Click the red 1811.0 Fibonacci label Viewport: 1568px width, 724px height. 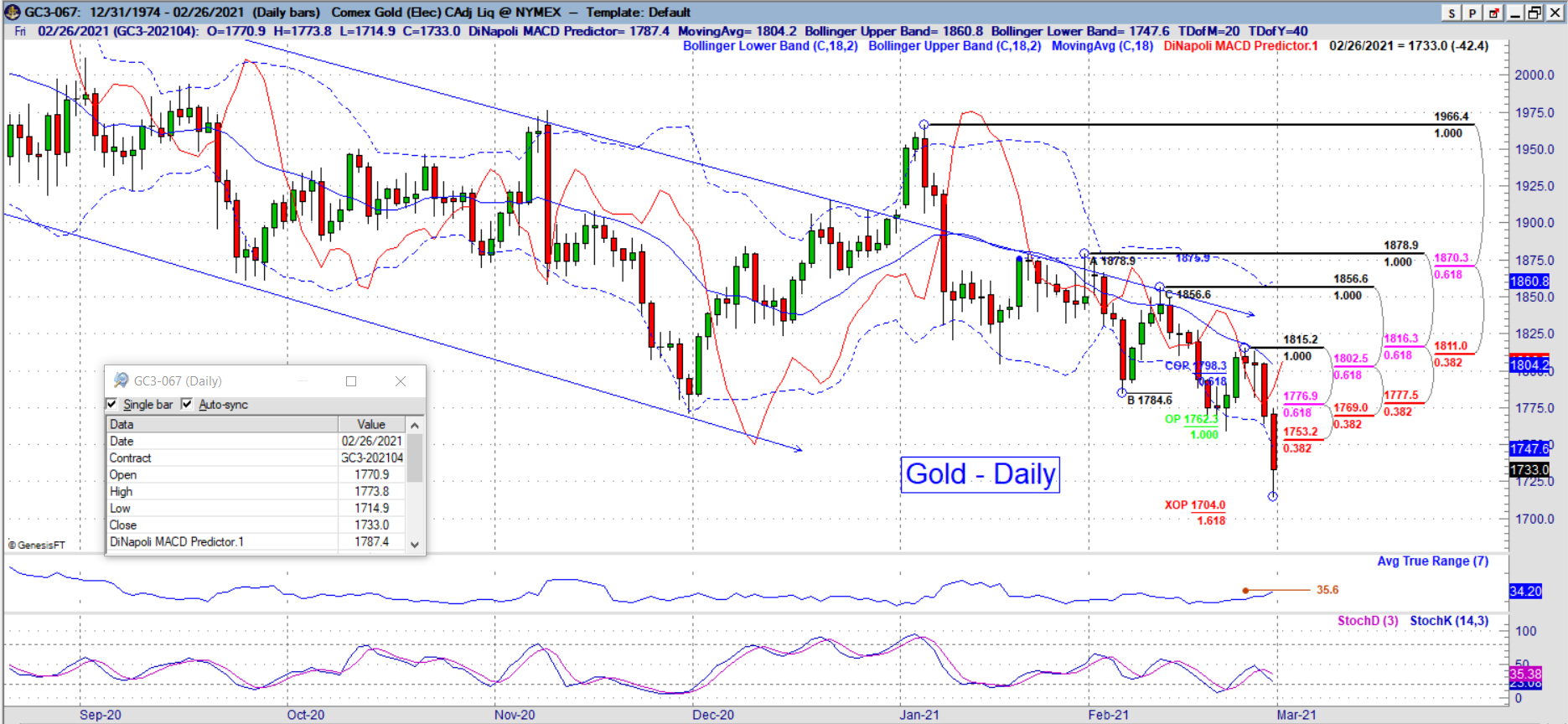click(x=1451, y=345)
